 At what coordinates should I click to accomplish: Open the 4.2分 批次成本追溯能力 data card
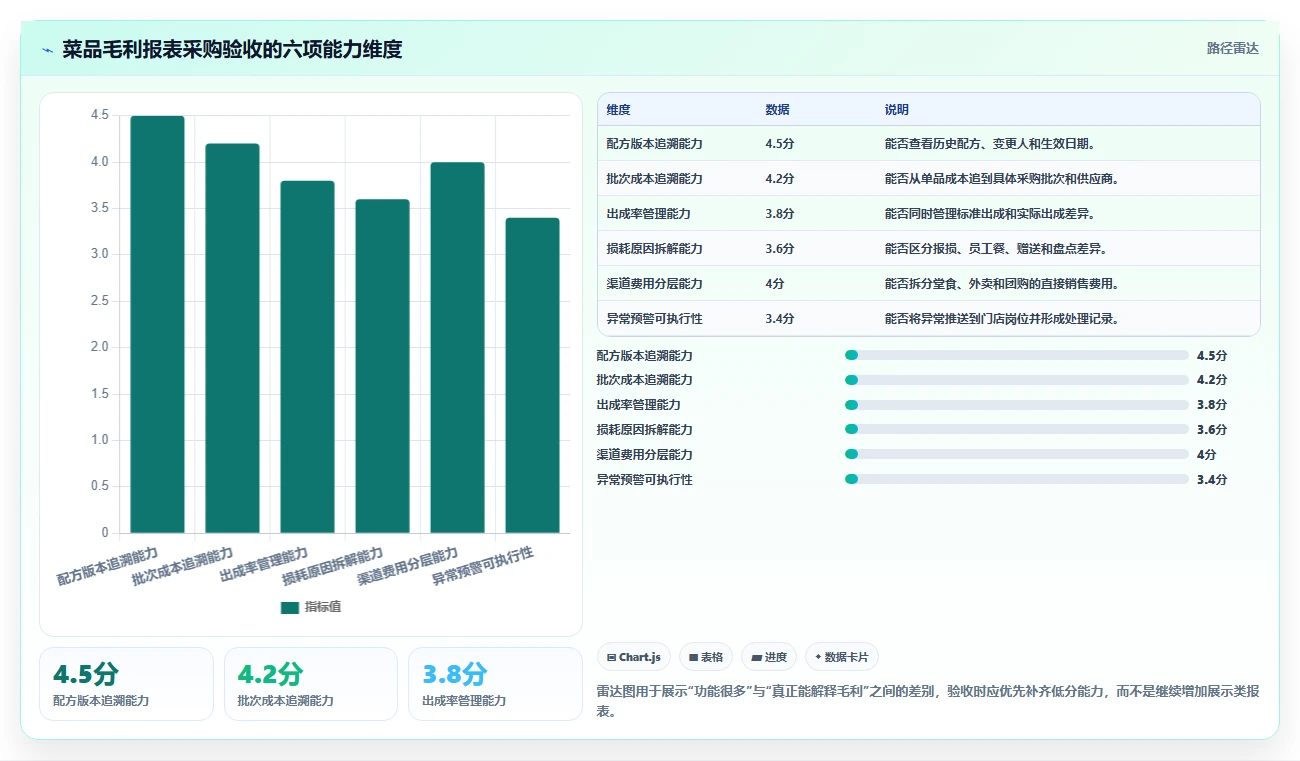(311, 684)
